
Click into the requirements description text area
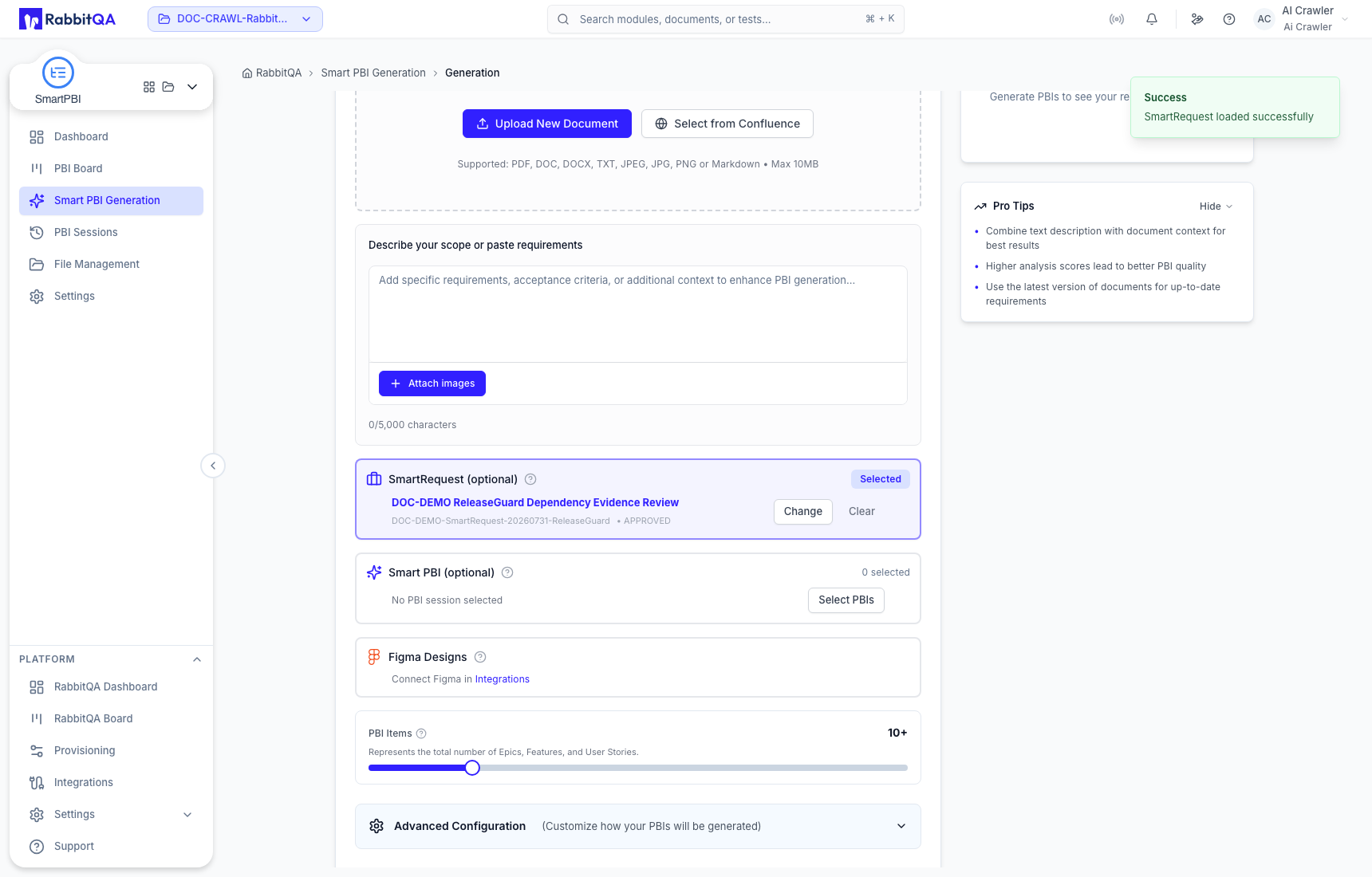[x=638, y=314]
